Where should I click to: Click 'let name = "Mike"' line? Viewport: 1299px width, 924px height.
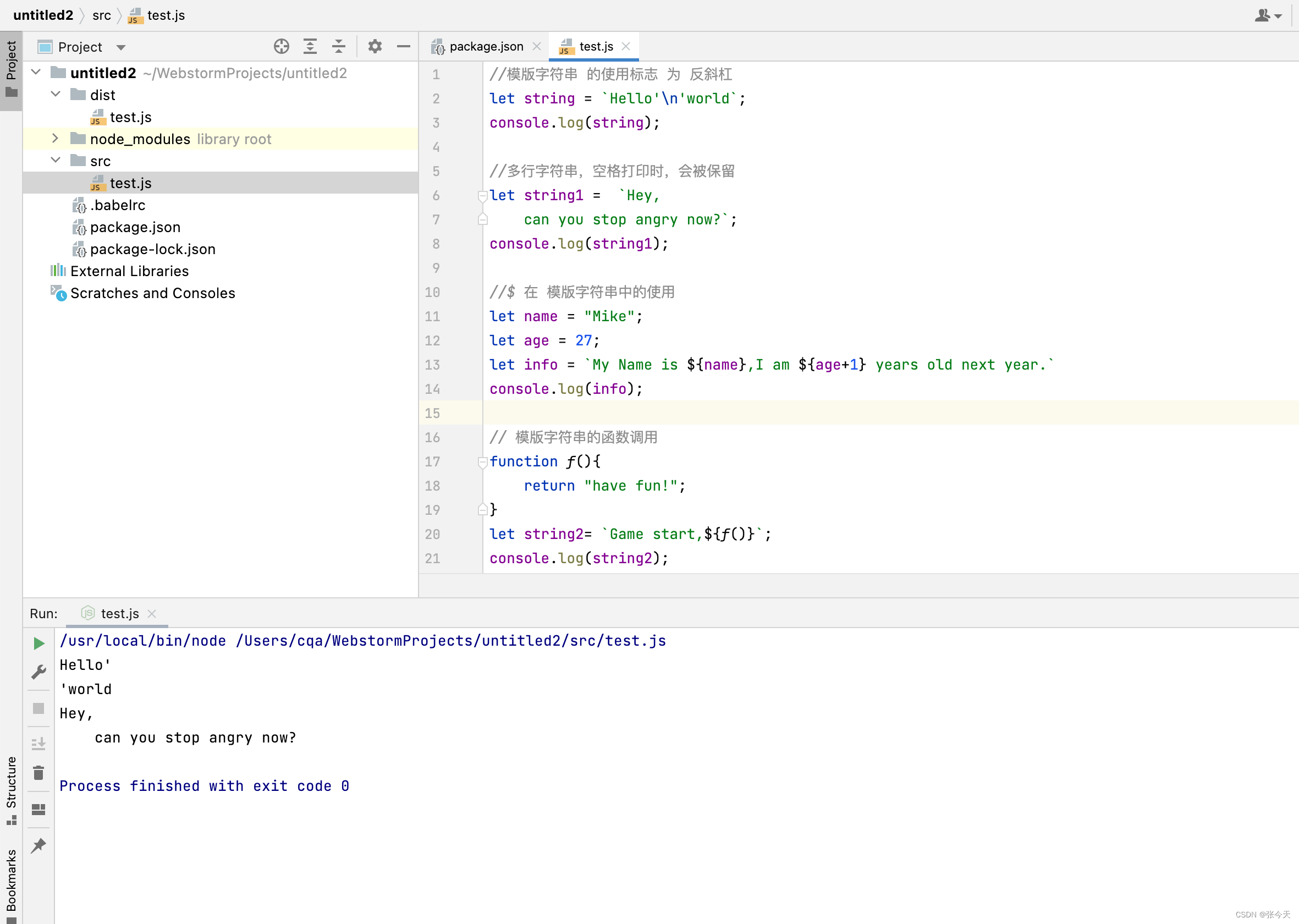[565, 317]
